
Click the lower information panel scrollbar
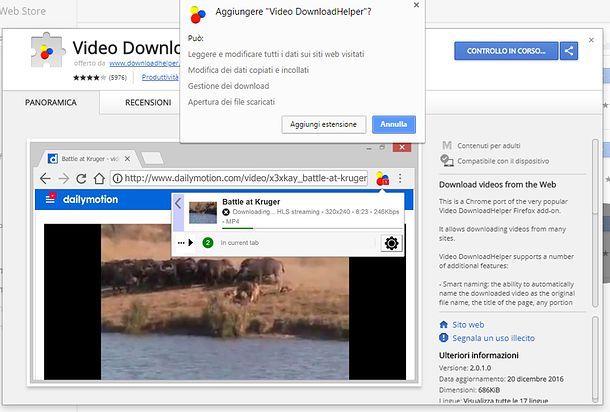click(x=595, y=360)
